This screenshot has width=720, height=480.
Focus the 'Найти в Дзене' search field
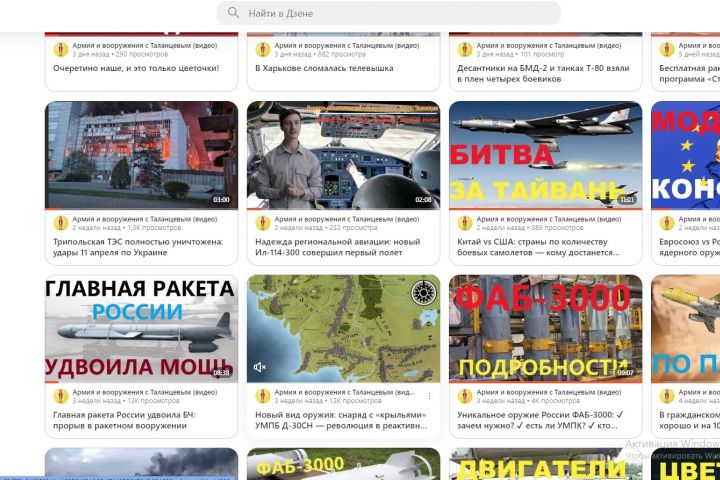(x=388, y=13)
